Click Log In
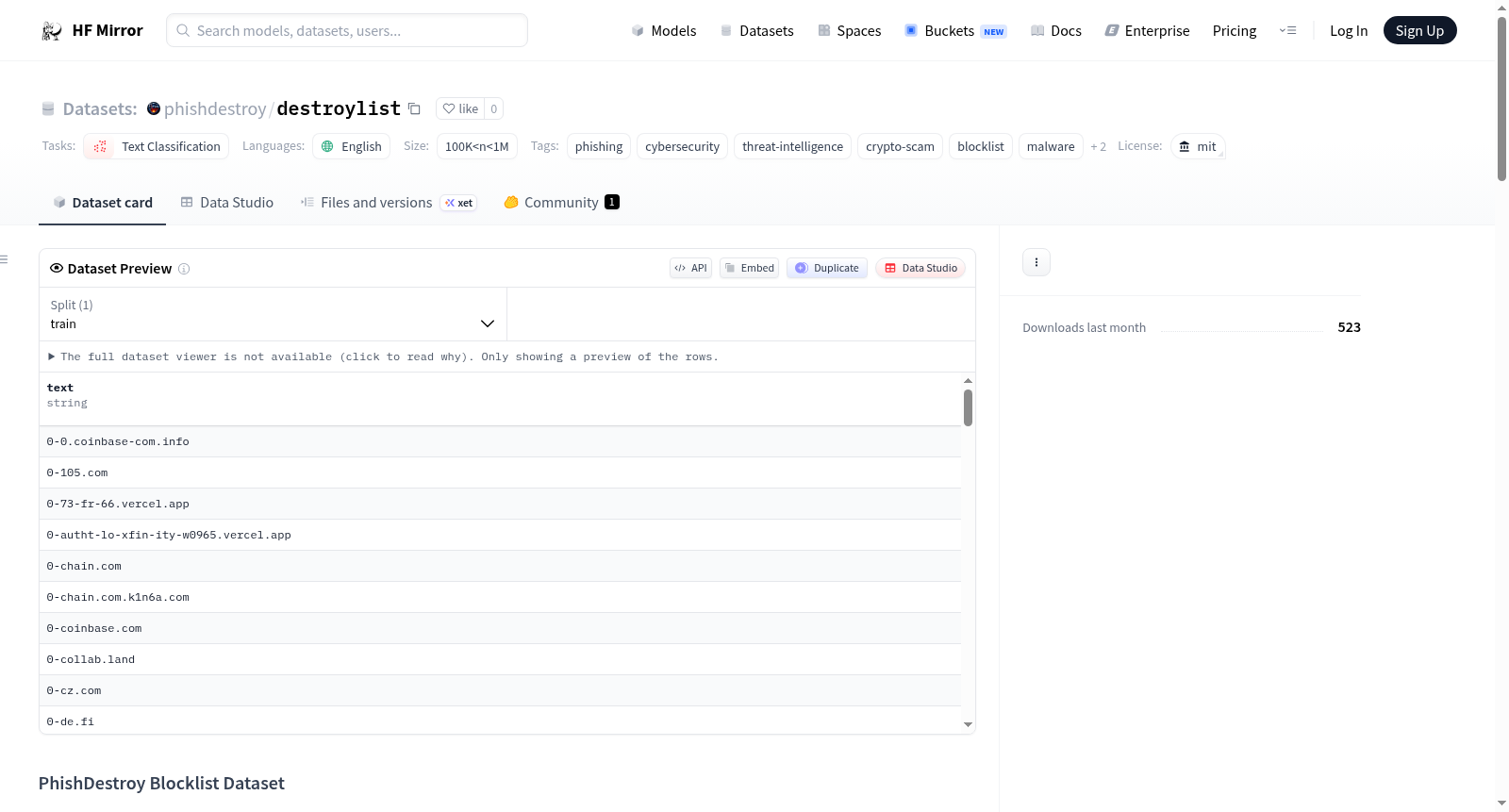This screenshot has height=812, width=1509. 1348,31
